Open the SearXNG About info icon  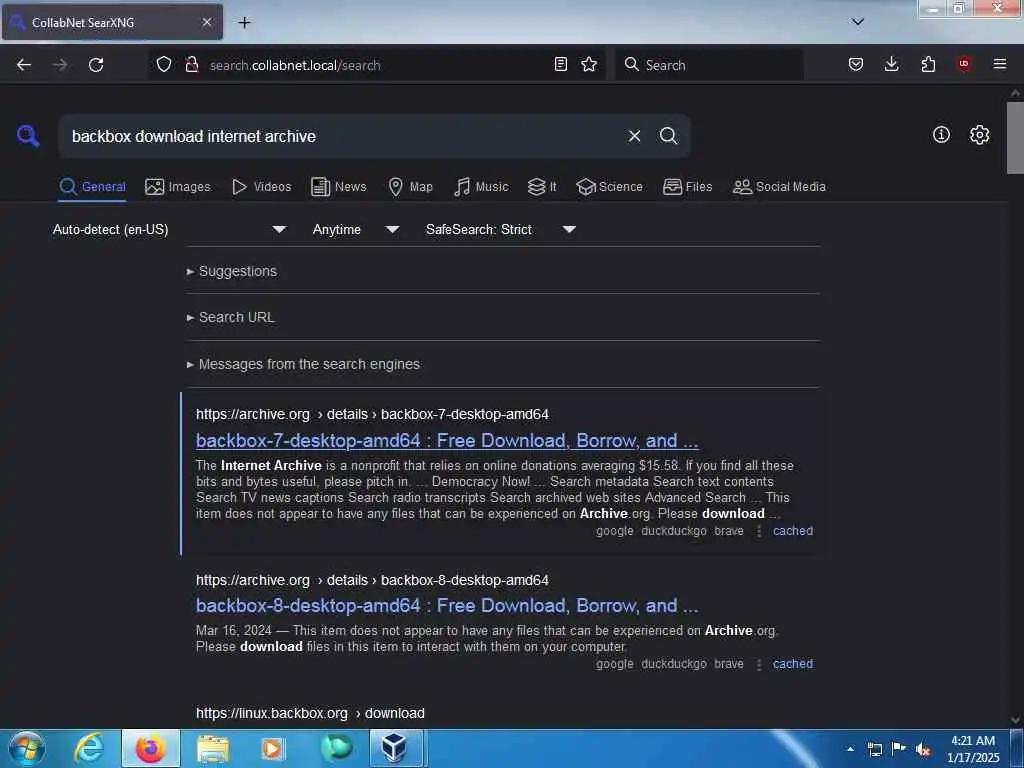(x=941, y=135)
